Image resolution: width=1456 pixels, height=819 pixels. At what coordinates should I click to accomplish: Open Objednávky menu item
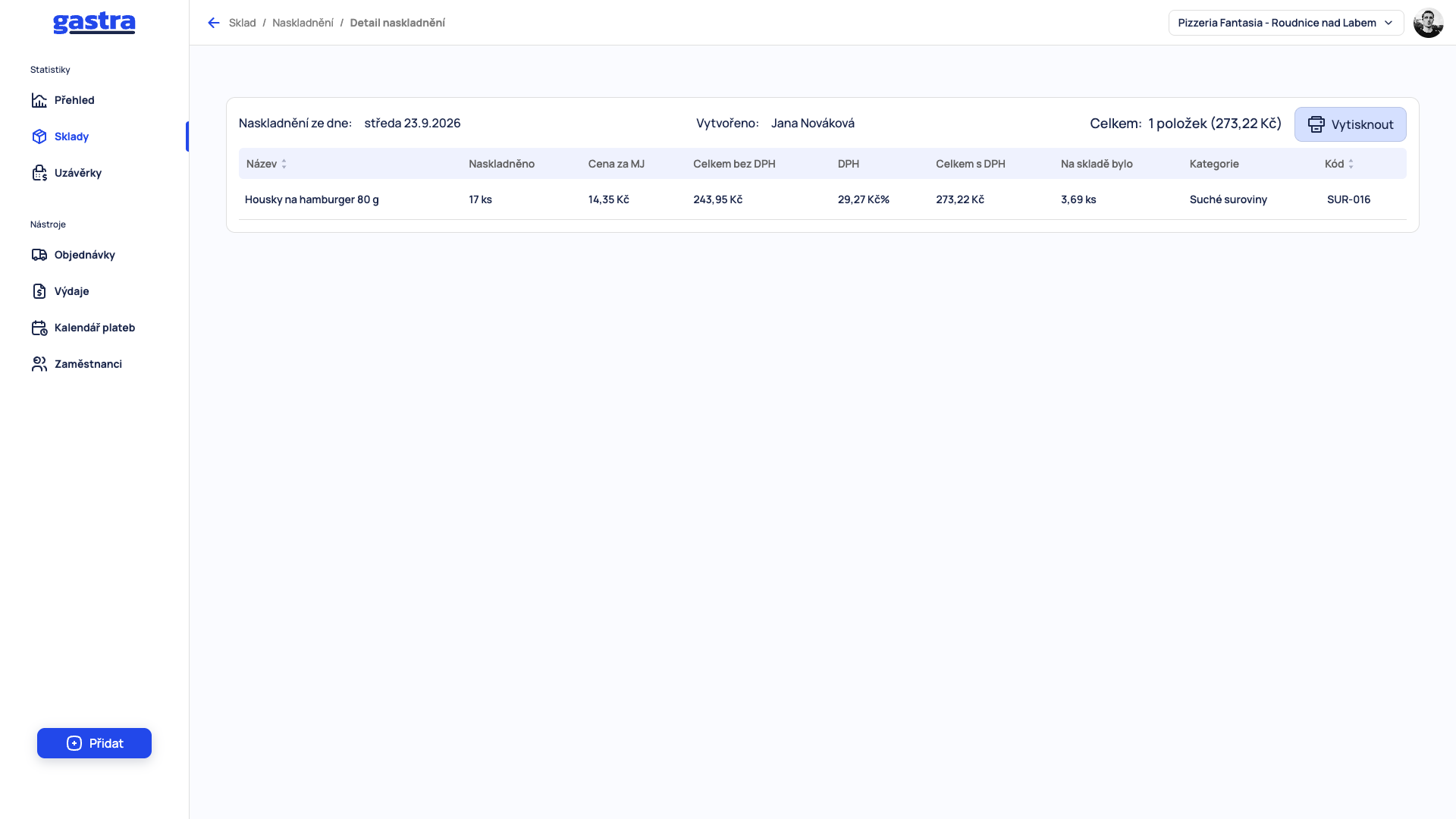pyautogui.click(x=85, y=255)
